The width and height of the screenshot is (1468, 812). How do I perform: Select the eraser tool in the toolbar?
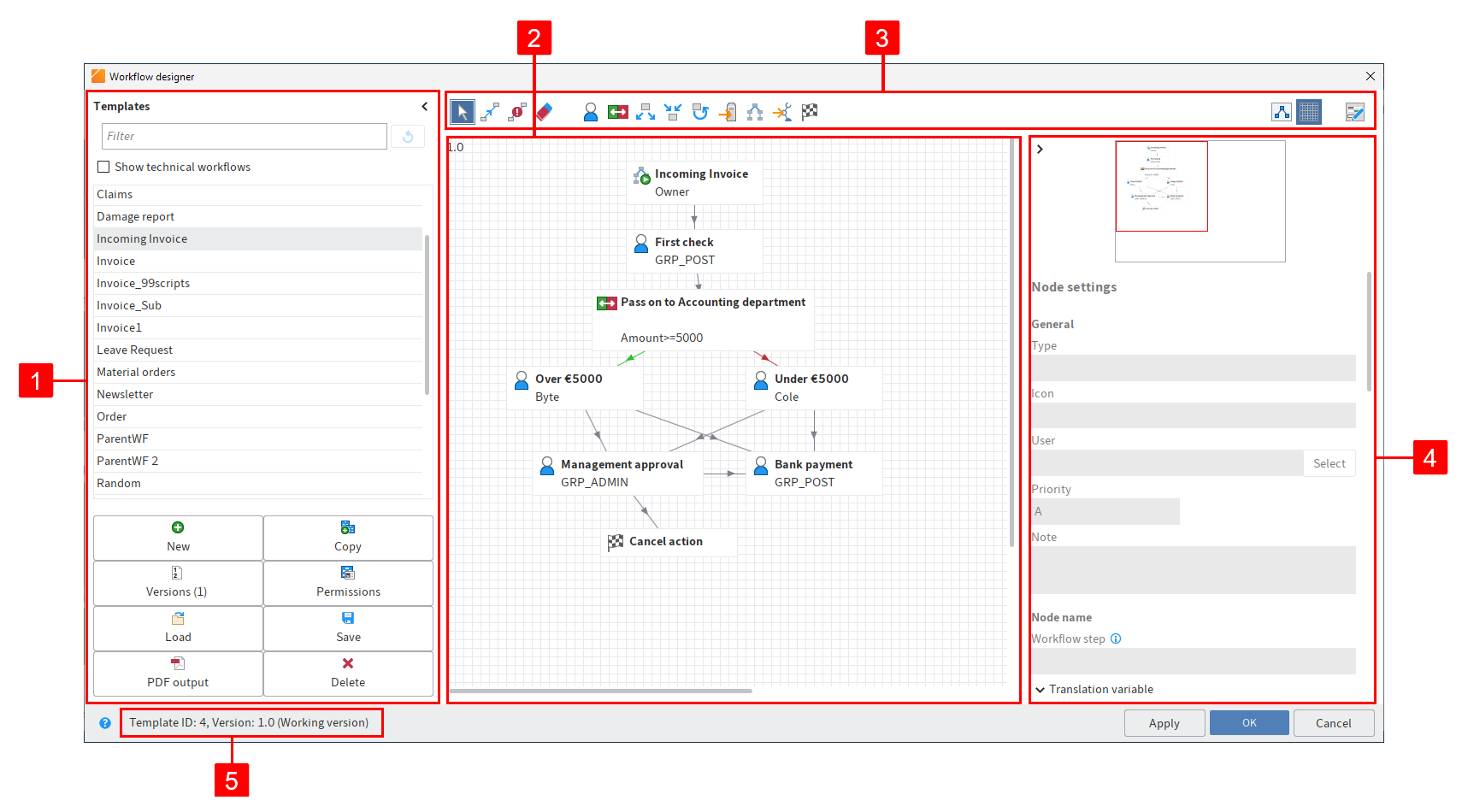click(x=545, y=111)
